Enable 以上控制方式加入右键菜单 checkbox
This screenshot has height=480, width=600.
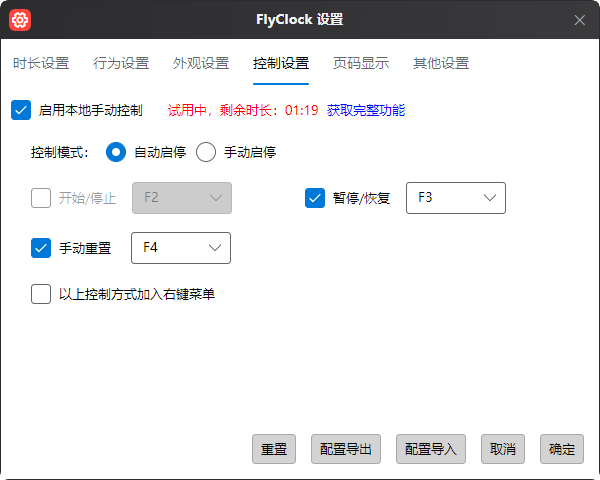pyautogui.click(x=41, y=294)
